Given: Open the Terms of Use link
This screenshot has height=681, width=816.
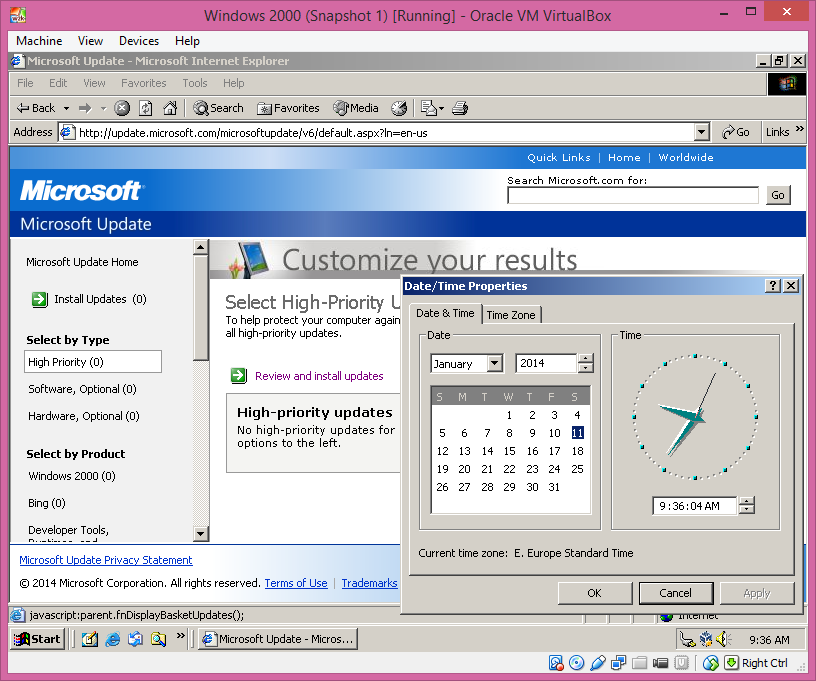Looking at the screenshot, I should 296,583.
